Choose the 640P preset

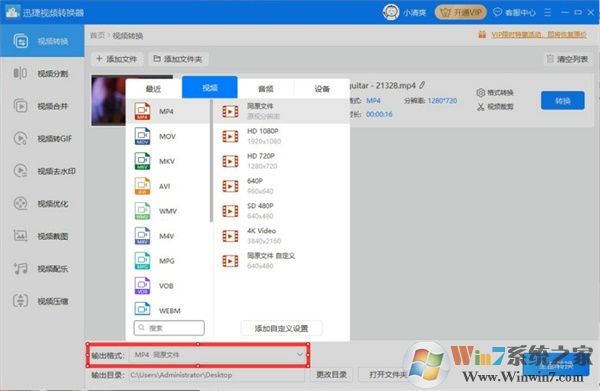point(282,186)
